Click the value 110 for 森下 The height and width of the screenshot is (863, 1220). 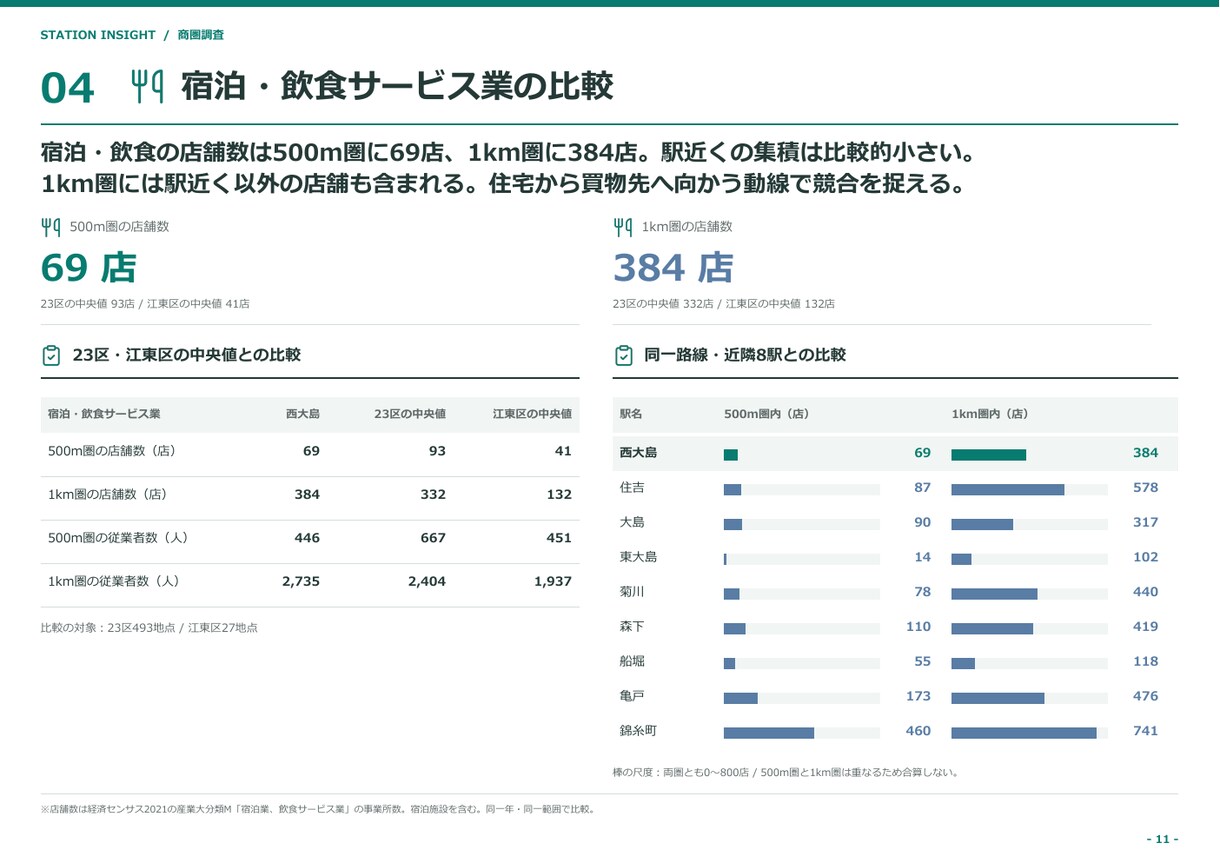918,627
